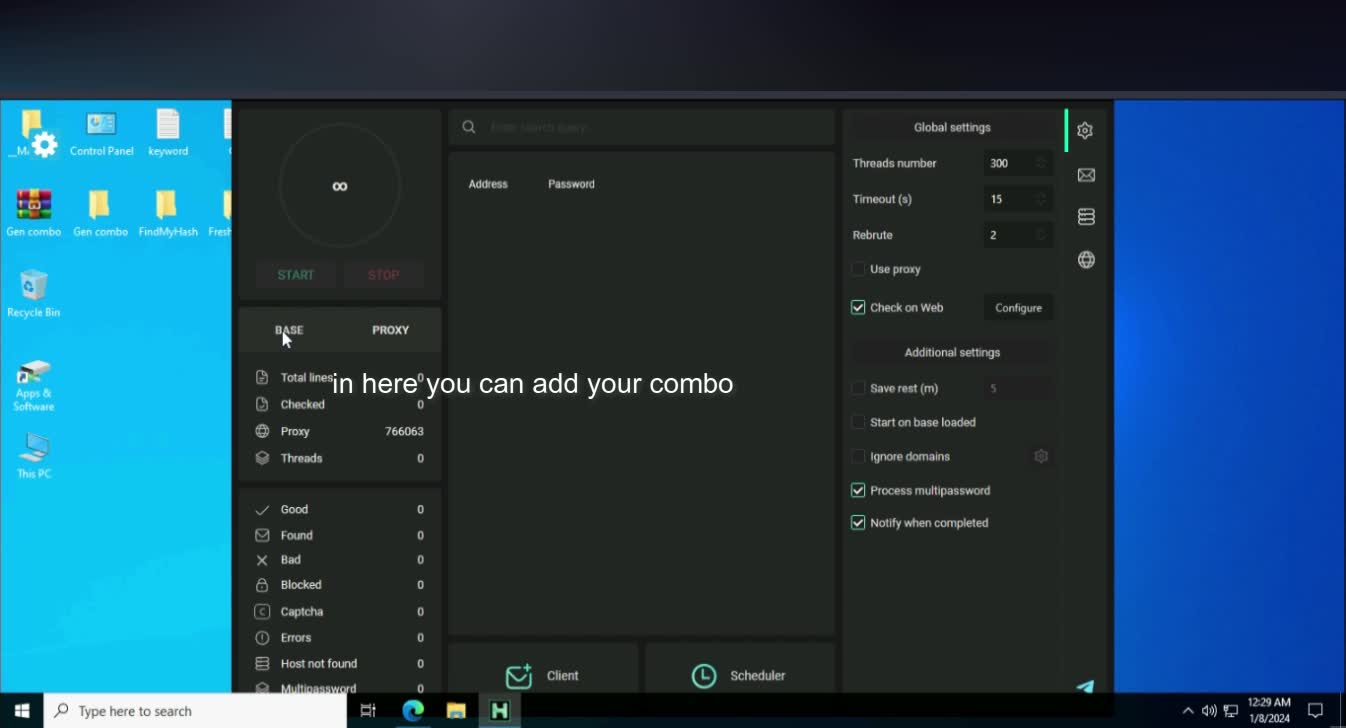Click the Windows taskbar search box
The height and width of the screenshot is (728, 1346).
coord(195,711)
